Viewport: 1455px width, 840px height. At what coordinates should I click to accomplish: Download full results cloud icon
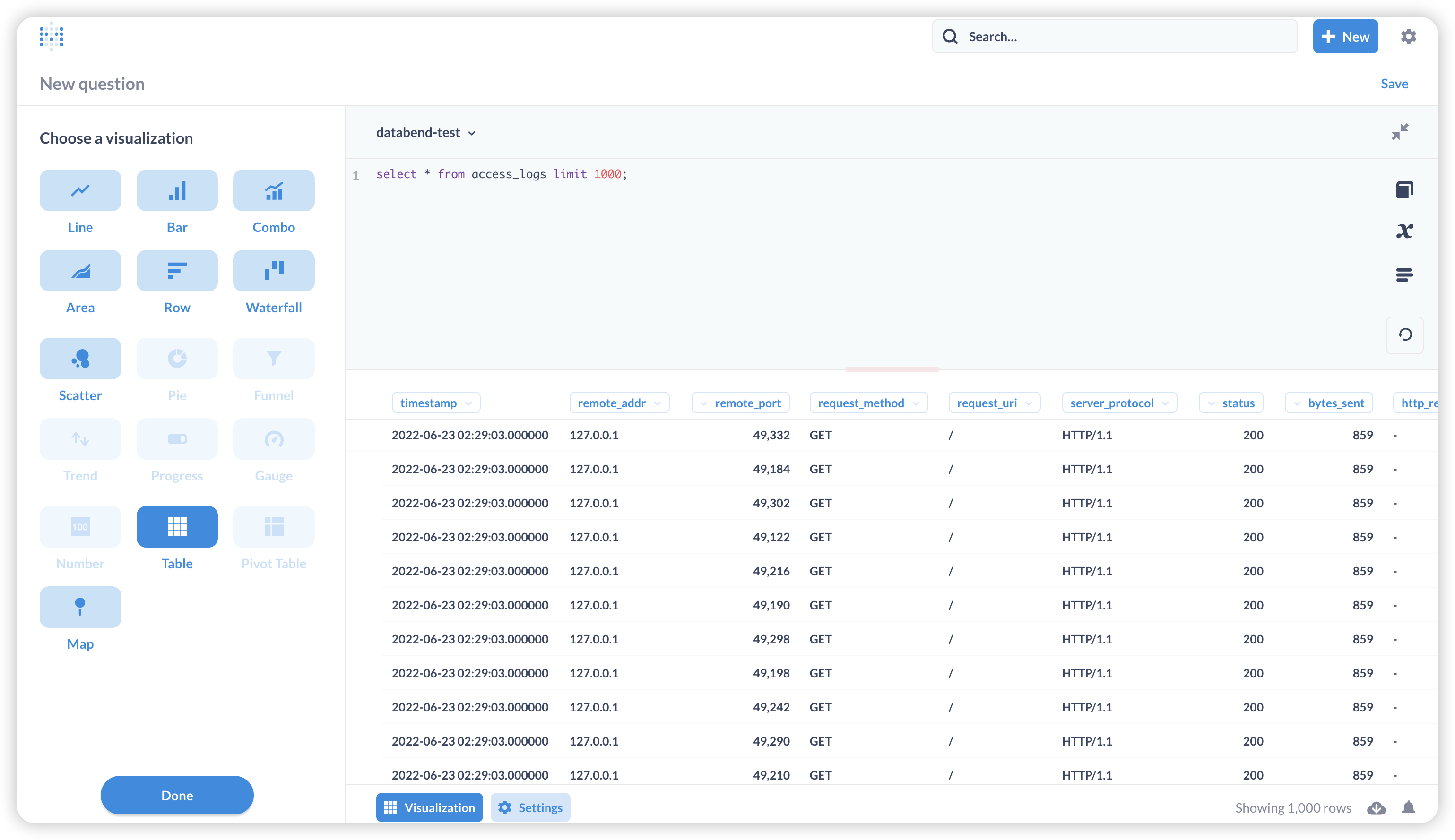coord(1376,808)
